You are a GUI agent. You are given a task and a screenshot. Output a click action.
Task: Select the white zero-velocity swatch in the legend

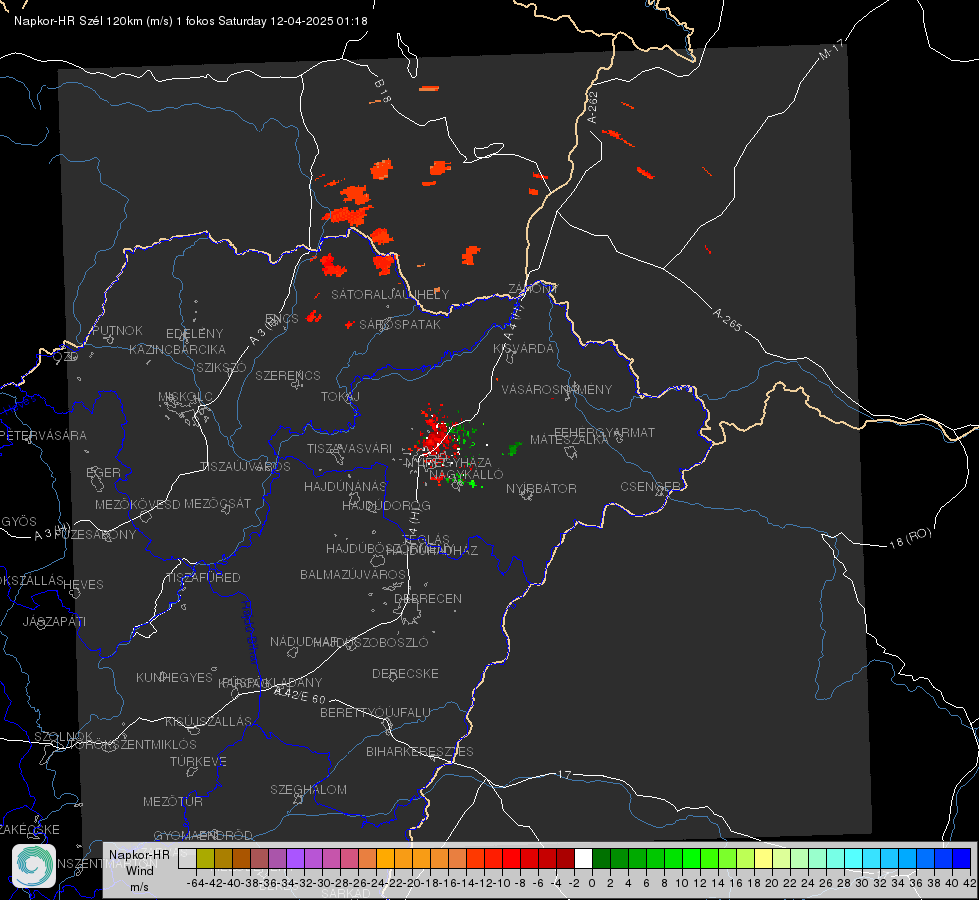[x=583, y=859]
